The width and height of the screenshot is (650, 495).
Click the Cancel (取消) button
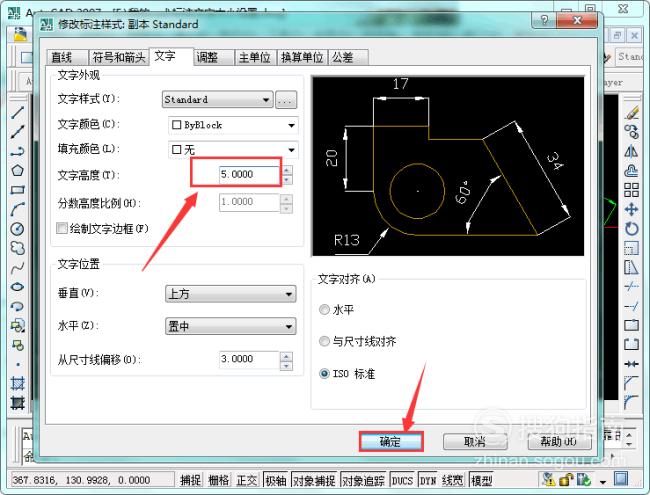[x=475, y=442]
